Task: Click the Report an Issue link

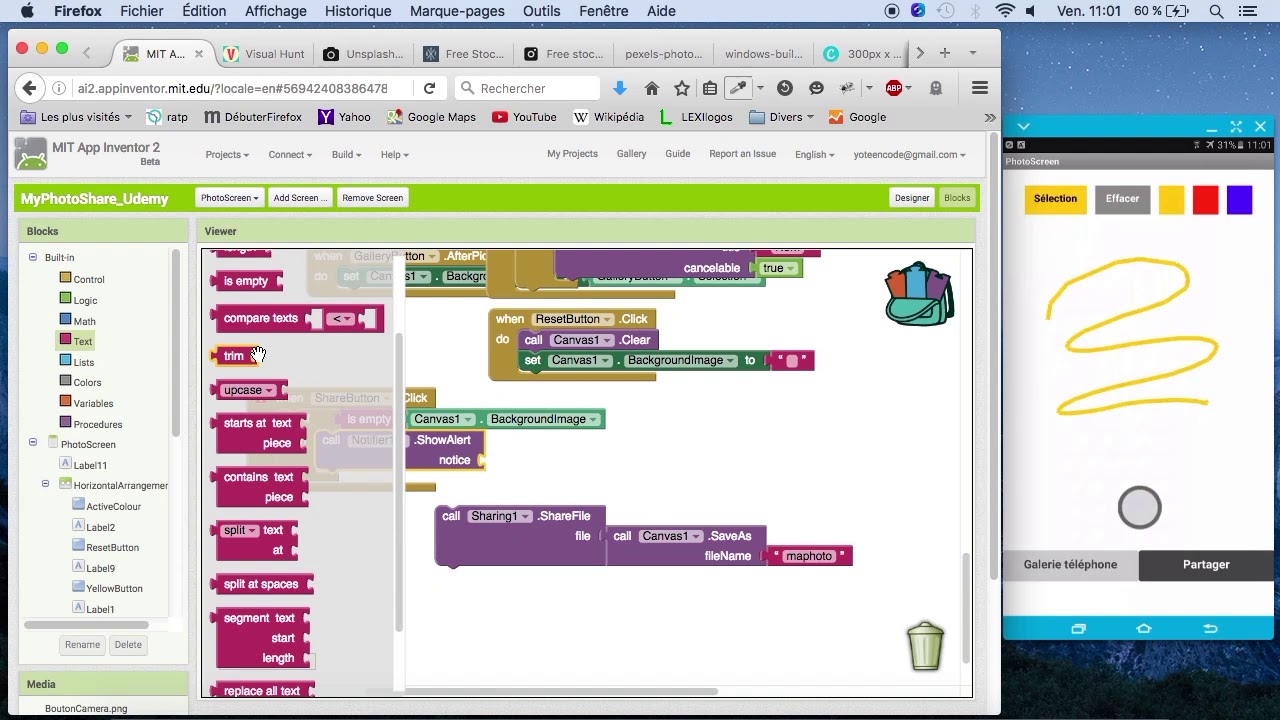Action: [742, 154]
